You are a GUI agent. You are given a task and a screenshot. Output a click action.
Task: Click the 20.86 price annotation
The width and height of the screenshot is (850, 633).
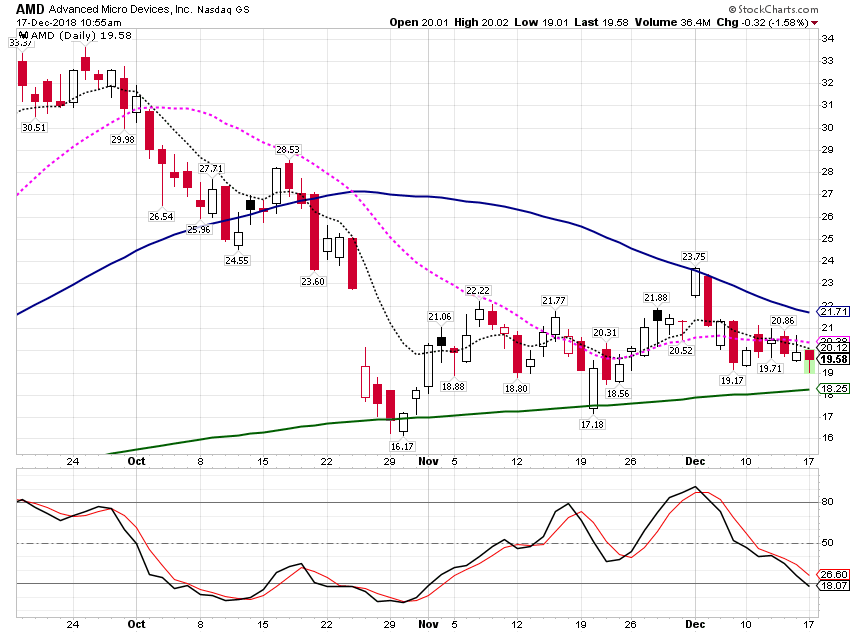point(782,321)
